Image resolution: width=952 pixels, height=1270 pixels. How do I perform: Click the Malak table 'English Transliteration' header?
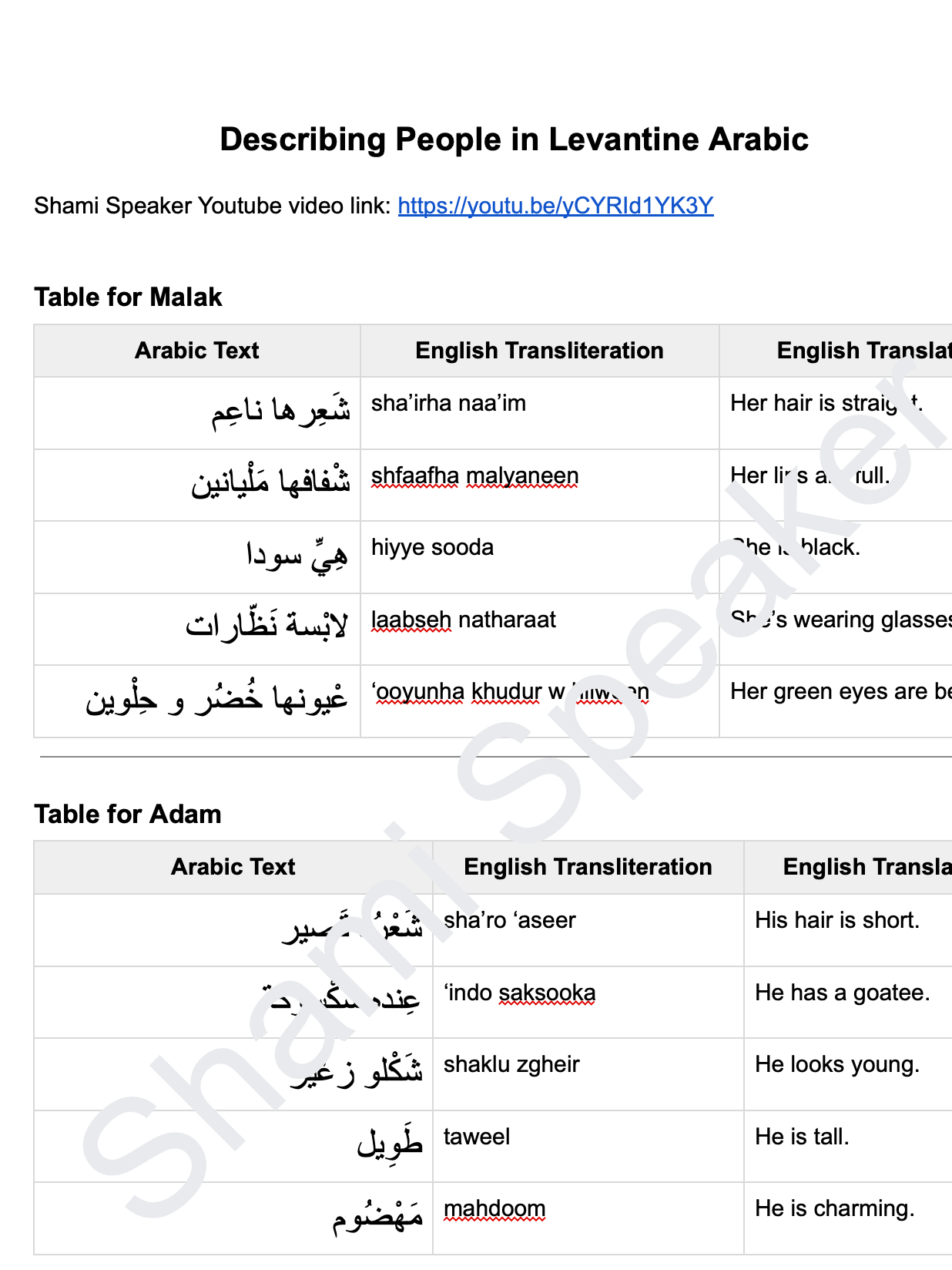pyautogui.click(x=539, y=351)
